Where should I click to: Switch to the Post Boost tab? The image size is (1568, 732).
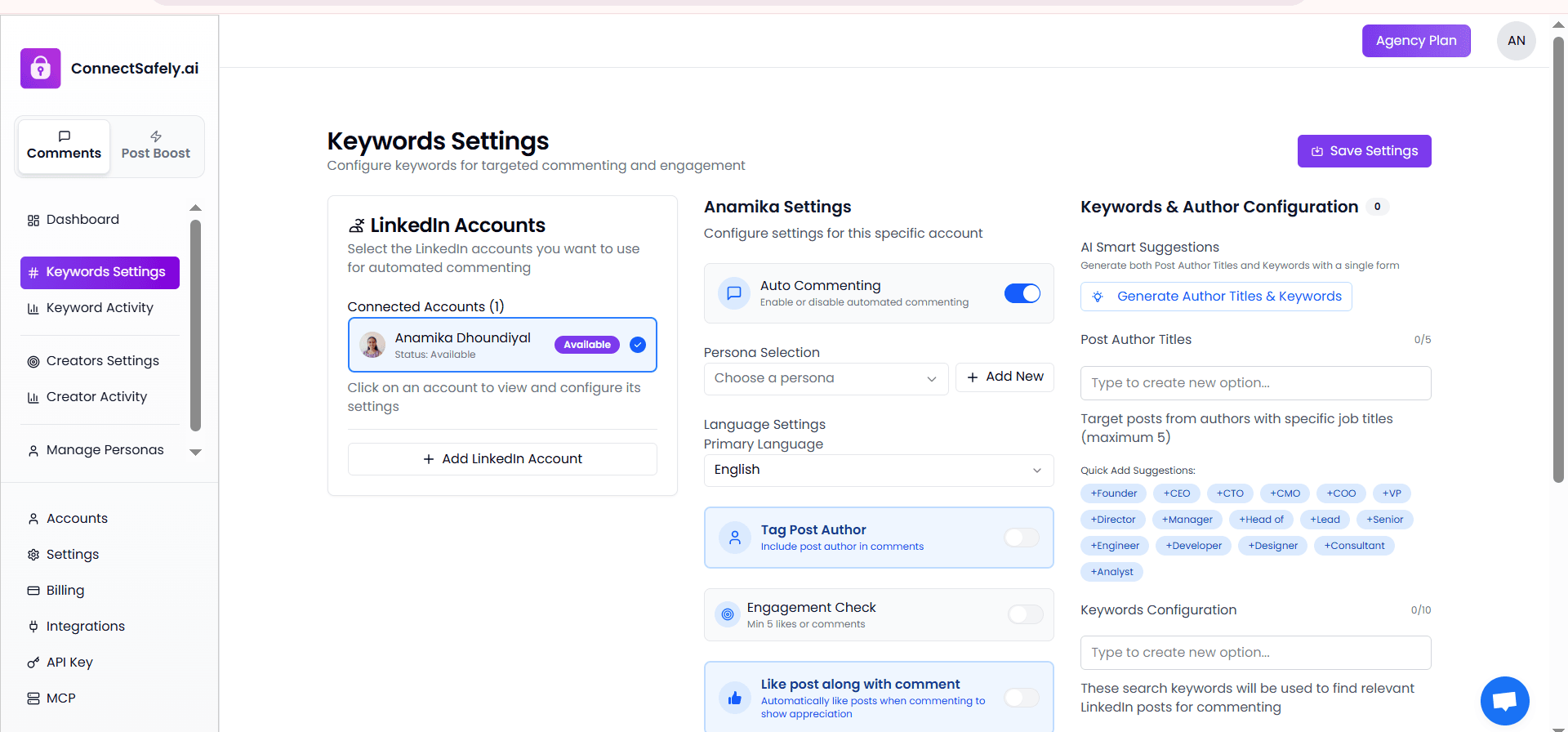click(x=156, y=147)
